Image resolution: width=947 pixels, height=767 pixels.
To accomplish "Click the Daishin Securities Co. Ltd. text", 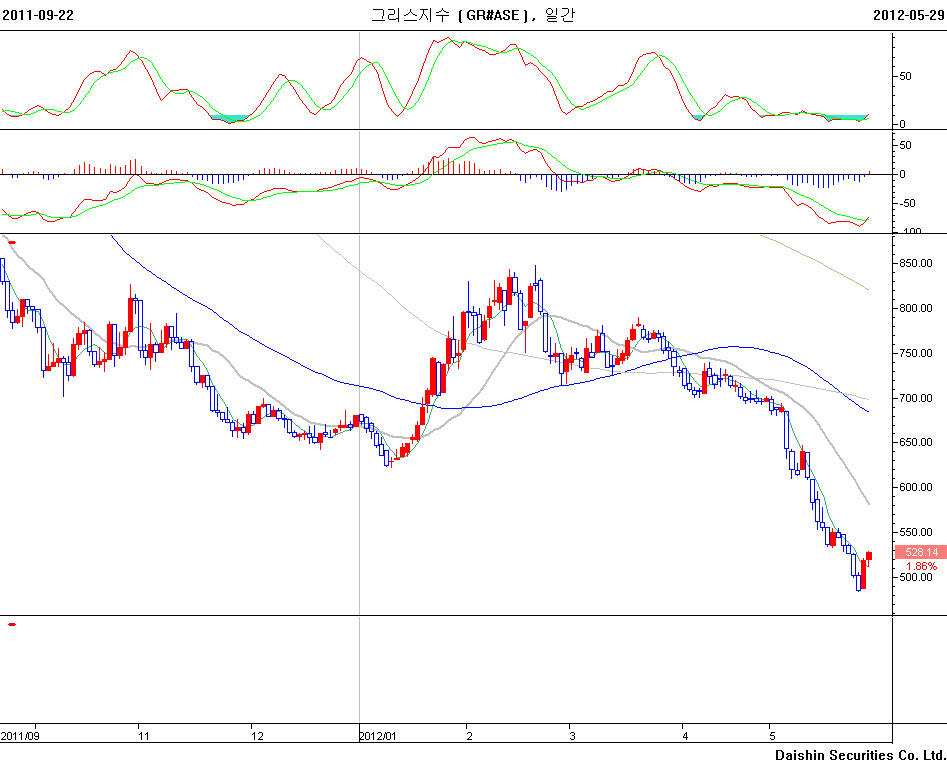I will (x=860, y=754).
